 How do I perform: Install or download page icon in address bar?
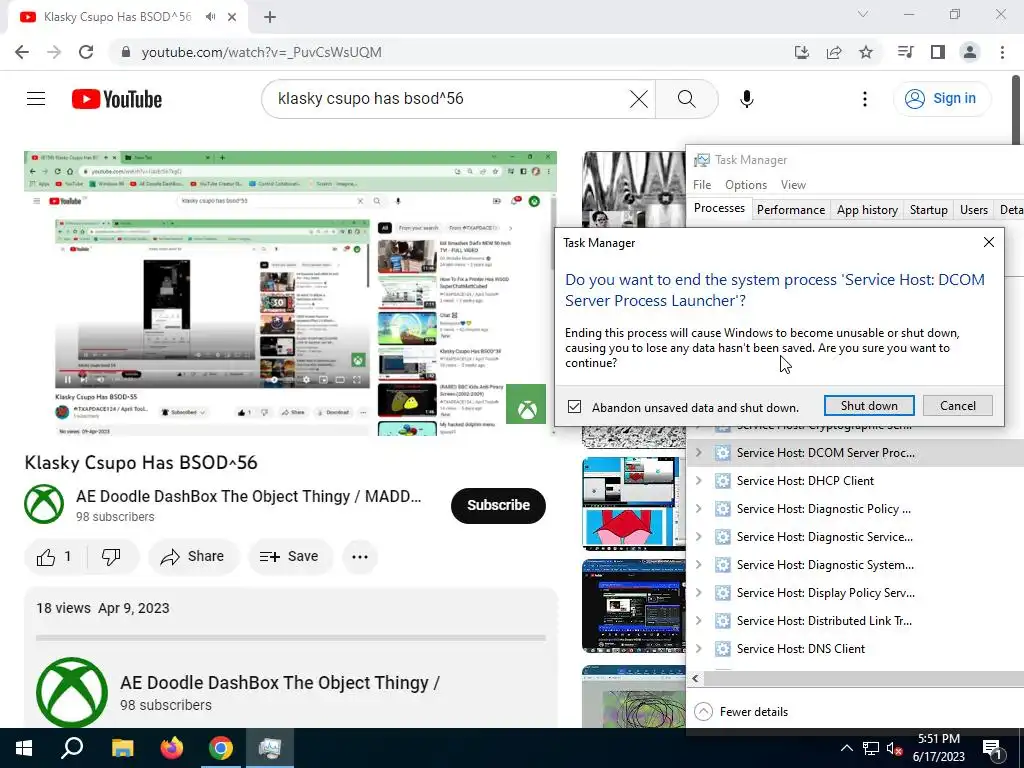[x=802, y=52]
